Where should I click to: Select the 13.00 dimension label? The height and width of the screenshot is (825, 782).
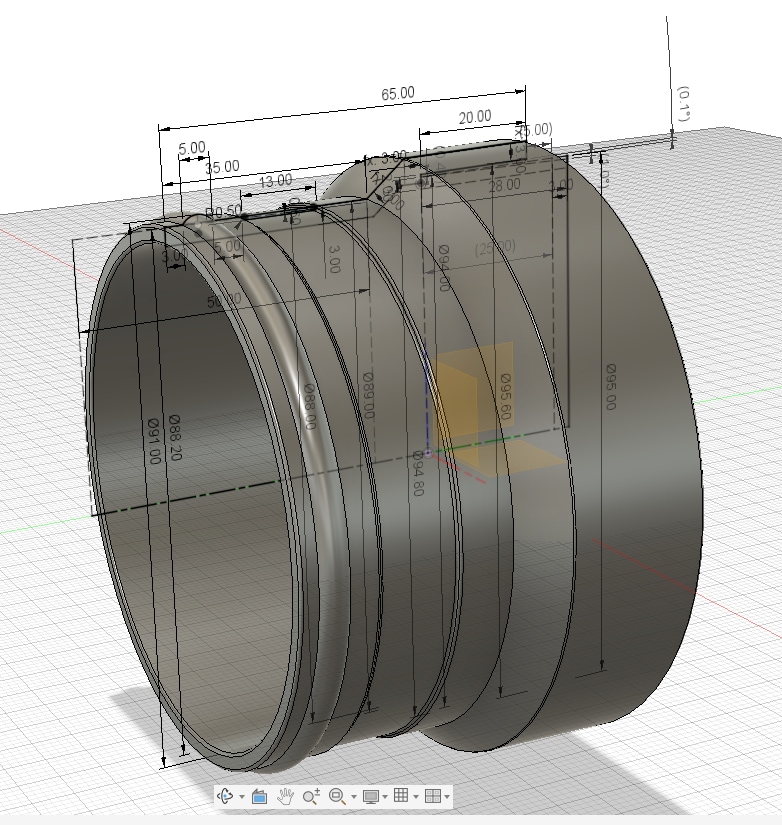pyautogui.click(x=276, y=181)
